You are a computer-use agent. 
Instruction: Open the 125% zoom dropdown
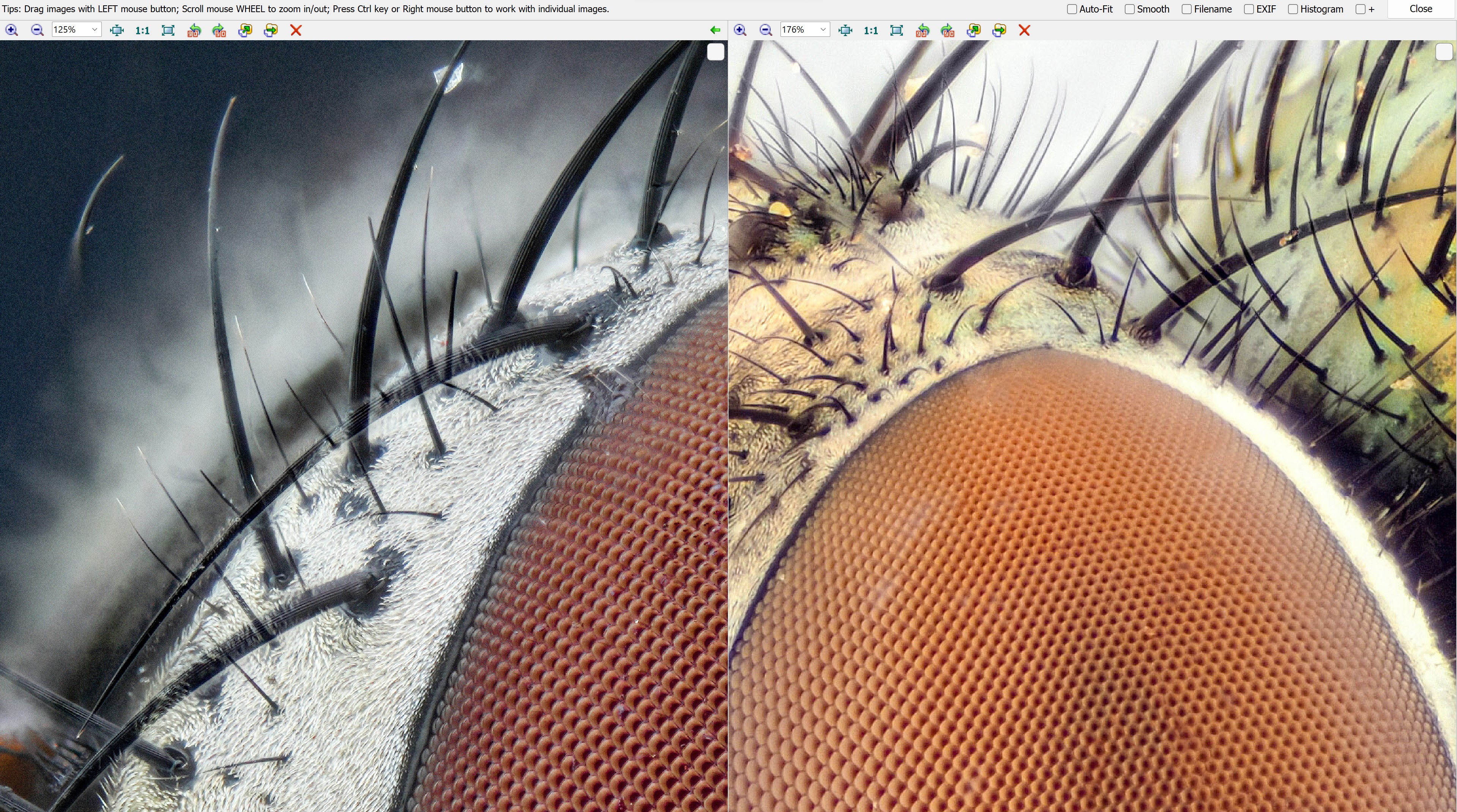pos(95,30)
